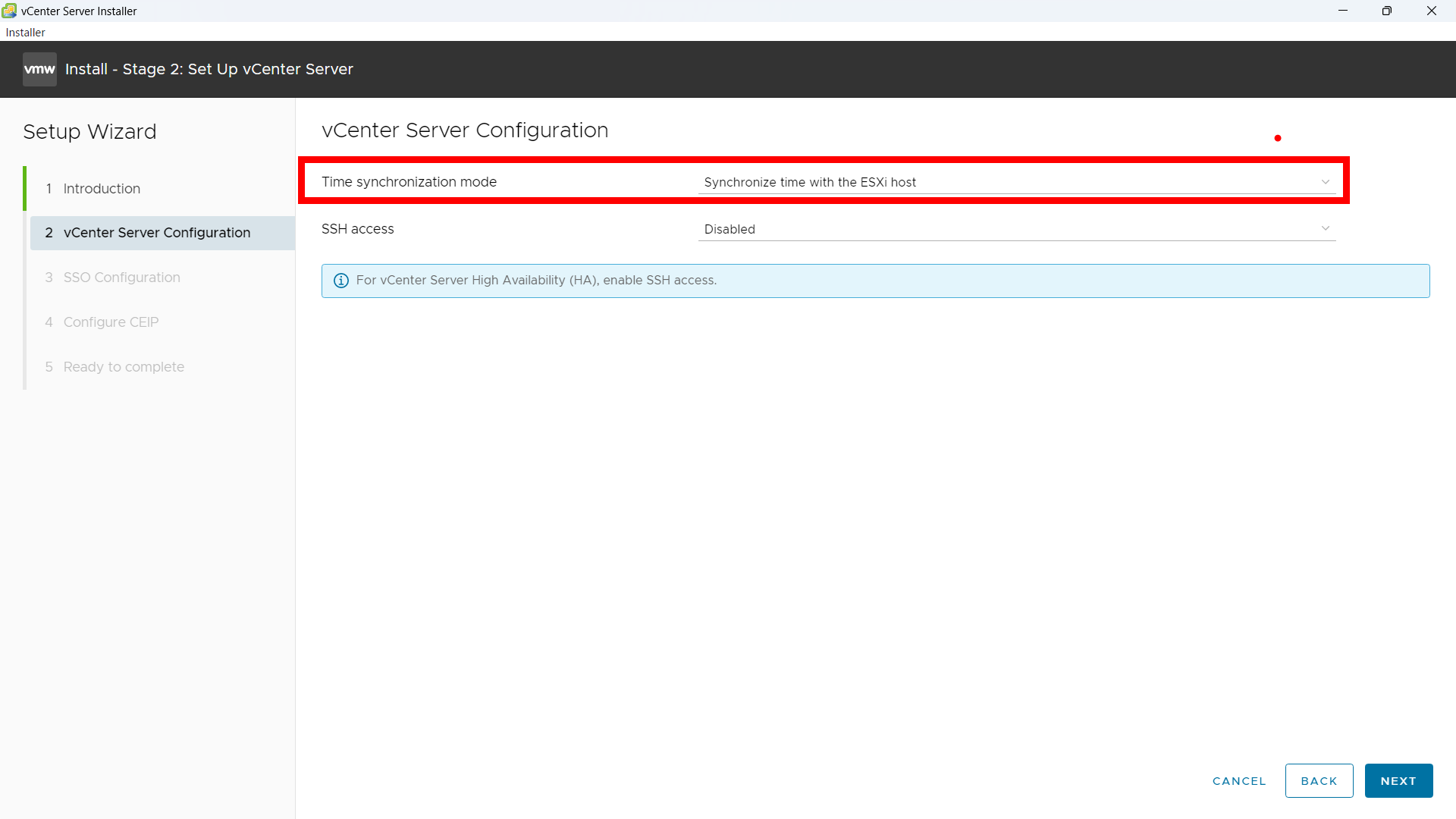
Task: Restore down the installer window
Action: pos(1386,11)
